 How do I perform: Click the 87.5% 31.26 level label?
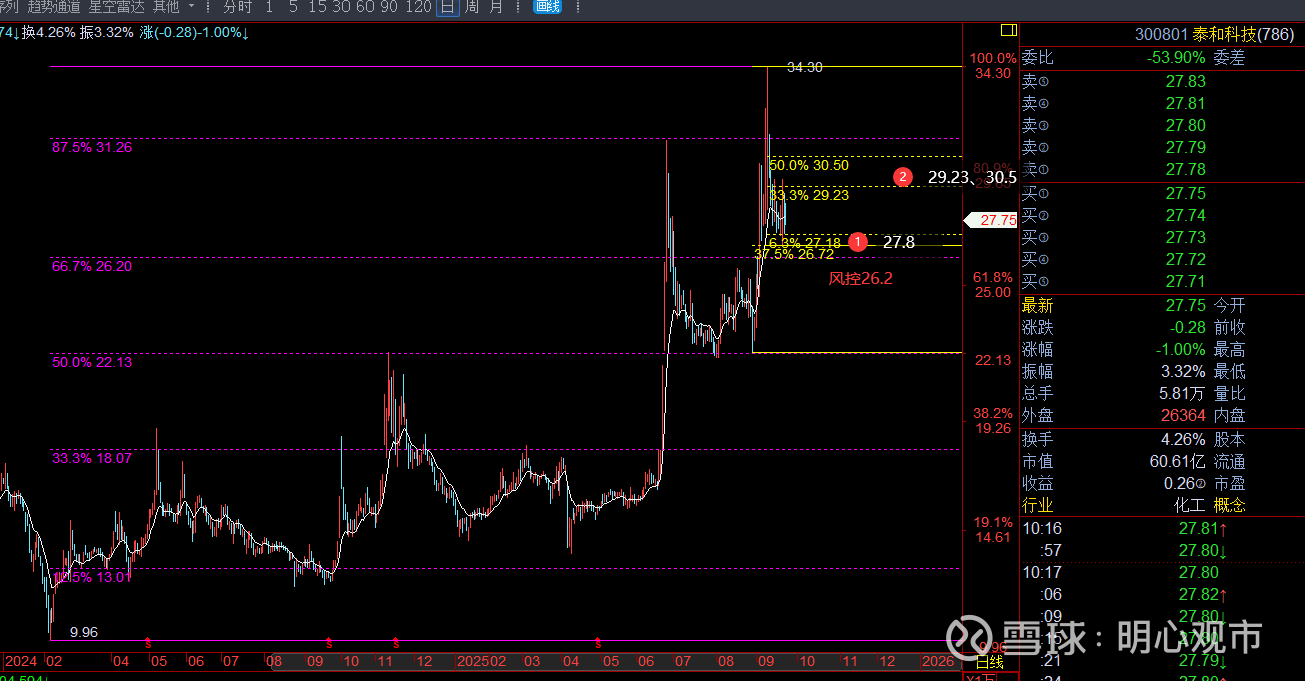point(92,147)
